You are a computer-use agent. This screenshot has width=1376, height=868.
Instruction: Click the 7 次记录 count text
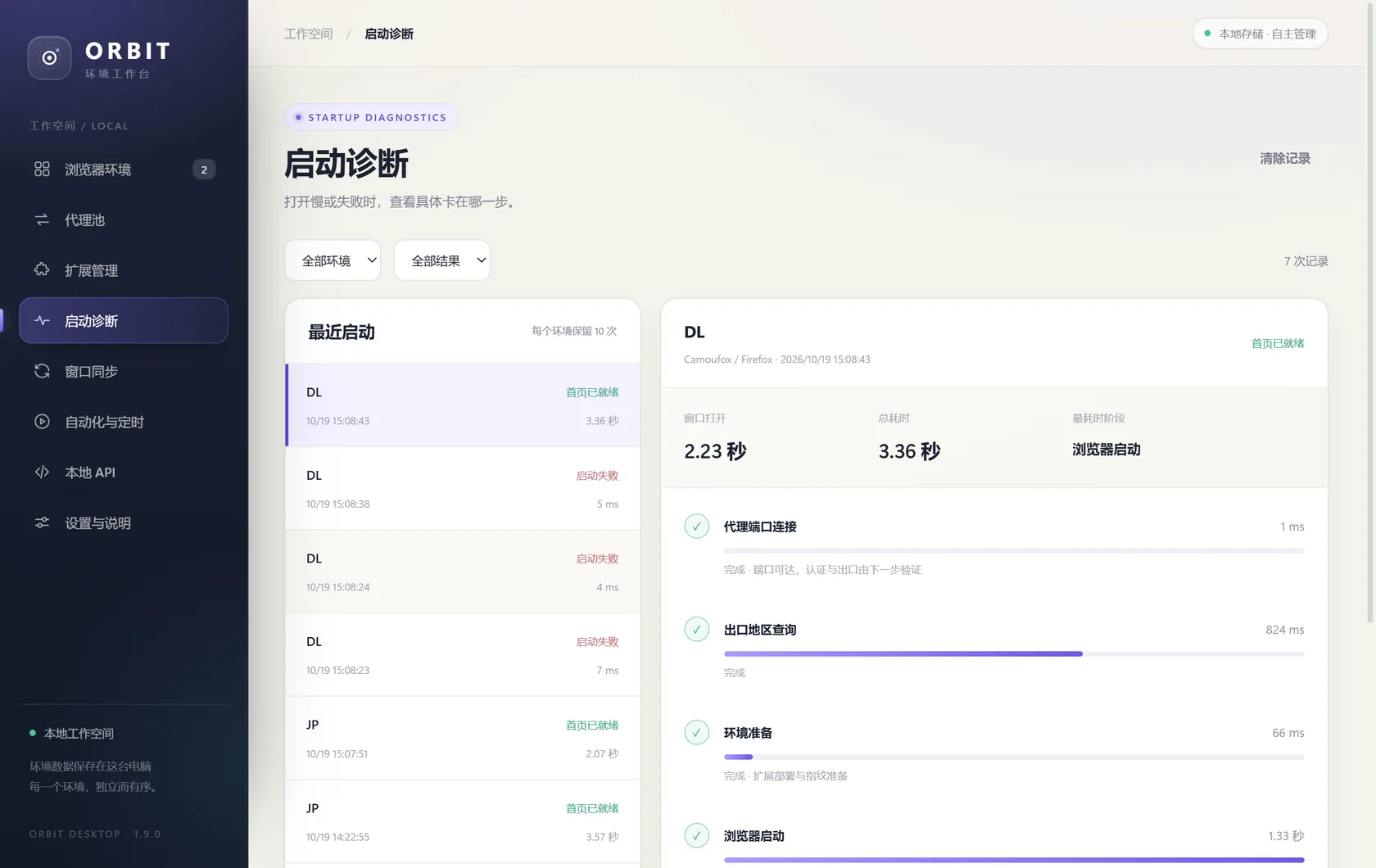tap(1306, 261)
